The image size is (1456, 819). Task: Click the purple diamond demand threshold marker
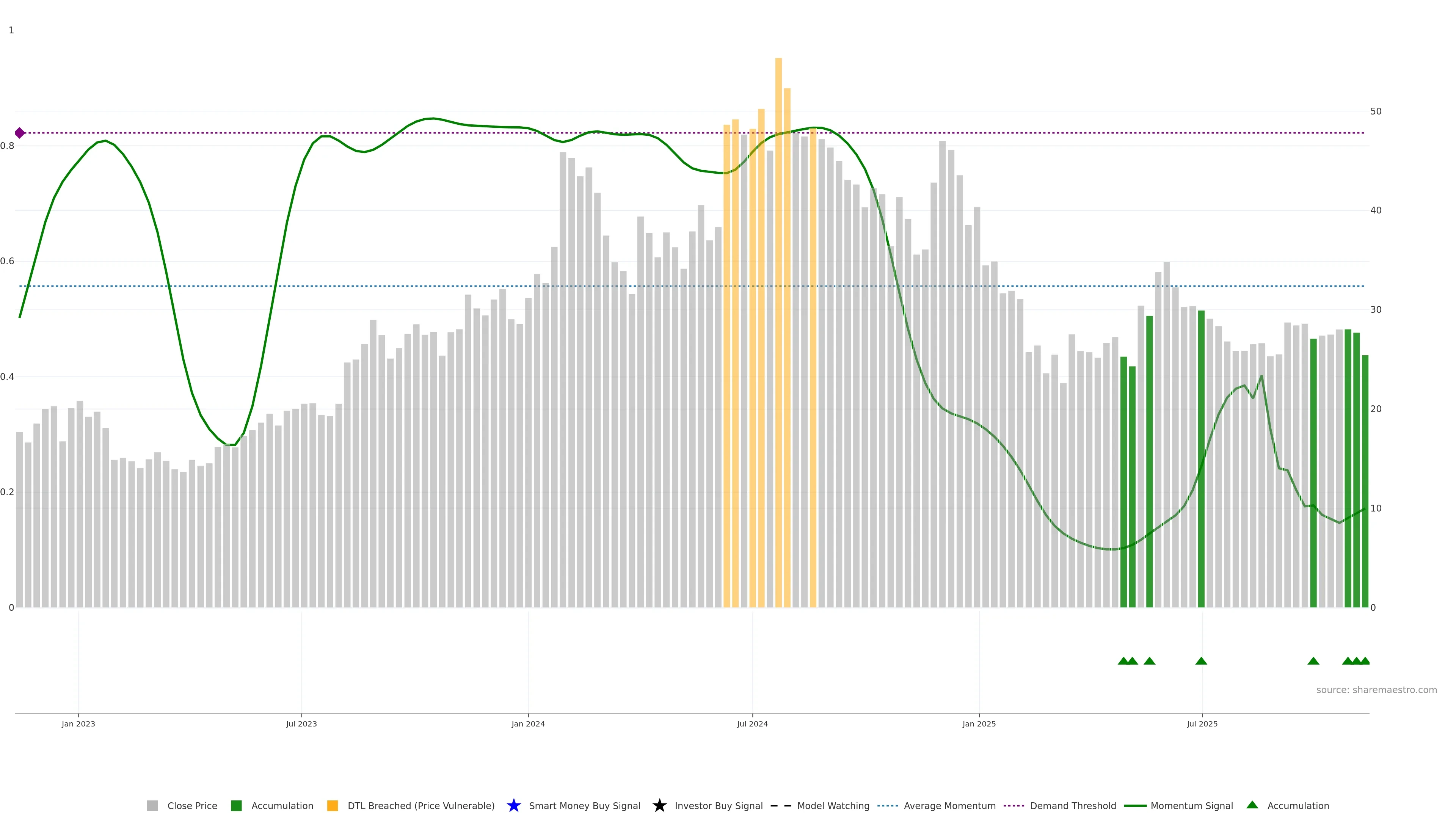pos(20,133)
